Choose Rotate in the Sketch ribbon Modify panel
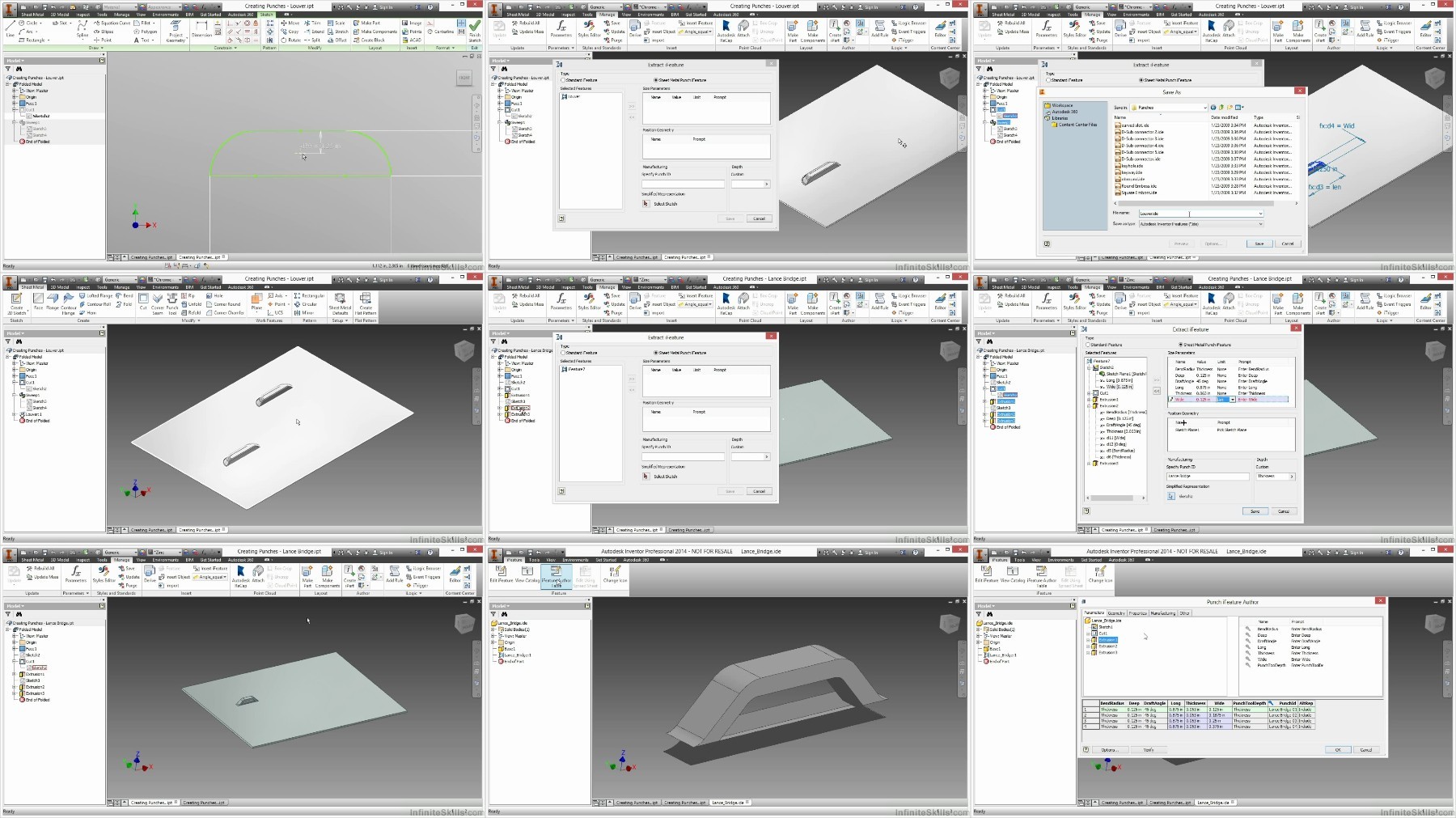1456x818 pixels. (x=292, y=40)
